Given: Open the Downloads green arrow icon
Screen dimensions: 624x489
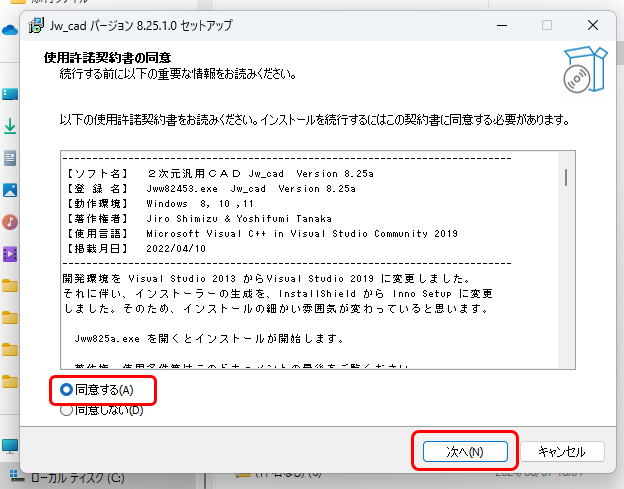Looking at the screenshot, I should click(x=10, y=126).
